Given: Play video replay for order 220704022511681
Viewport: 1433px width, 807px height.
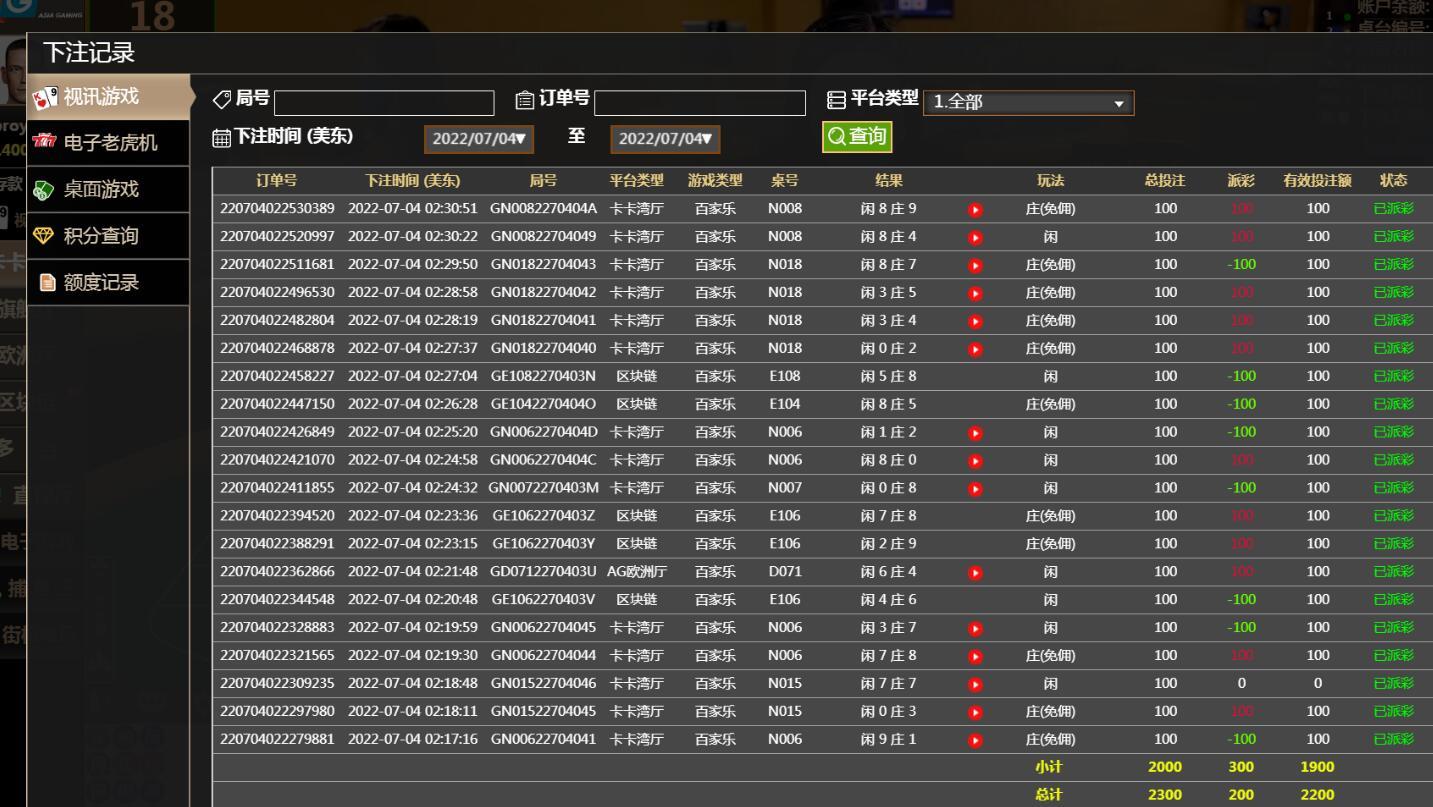Looking at the screenshot, I should pos(976,266).
